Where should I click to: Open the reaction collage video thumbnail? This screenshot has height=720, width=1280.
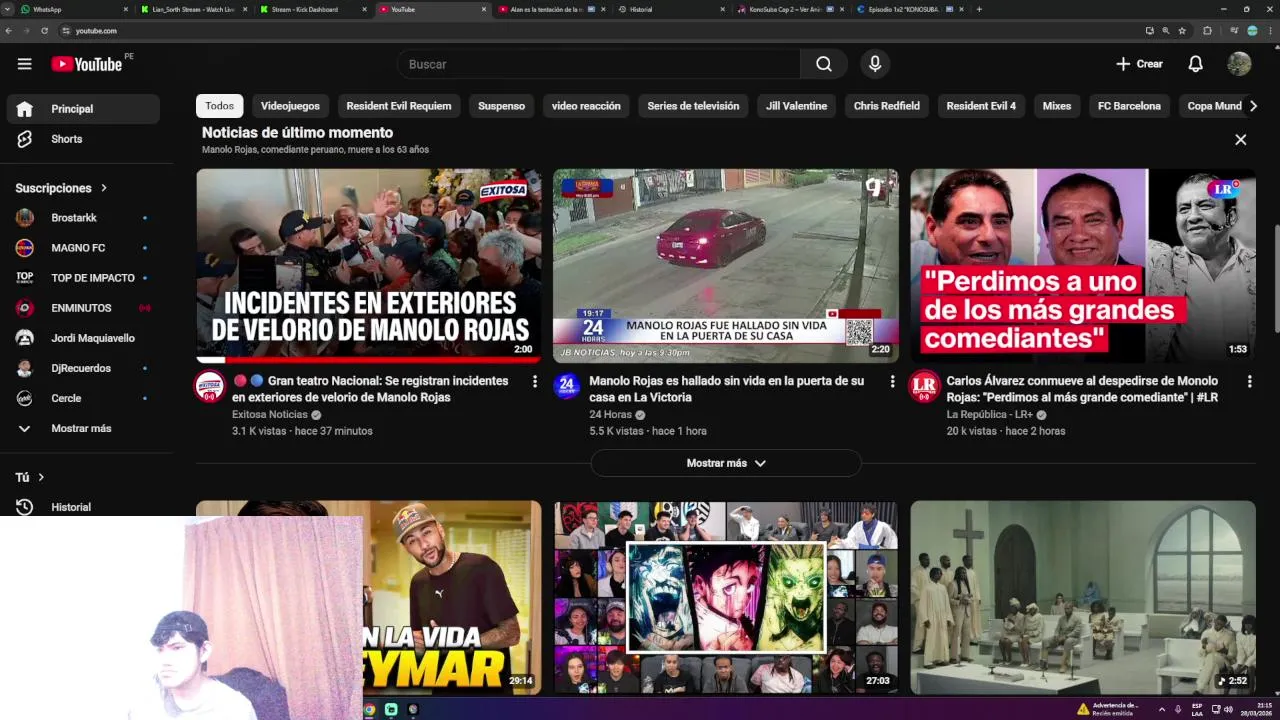725,597
